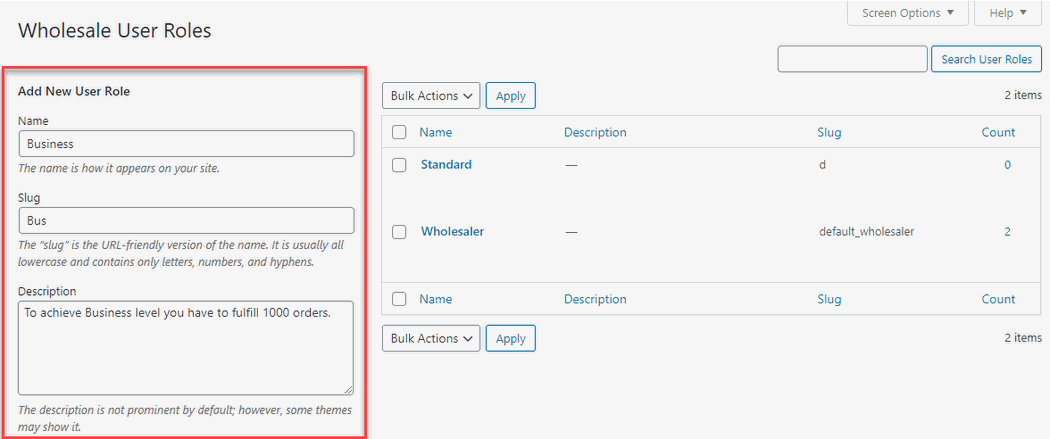Open the top Bulk Actions dropdown
Viewport: 1050px width, 439px height.
coord(431,96)
